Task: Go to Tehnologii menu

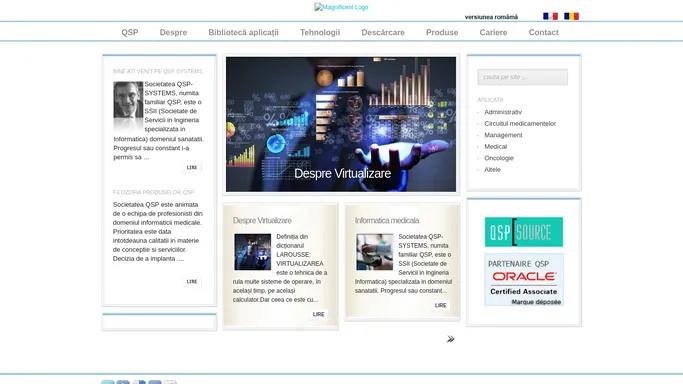Action: tap(320, 32)
